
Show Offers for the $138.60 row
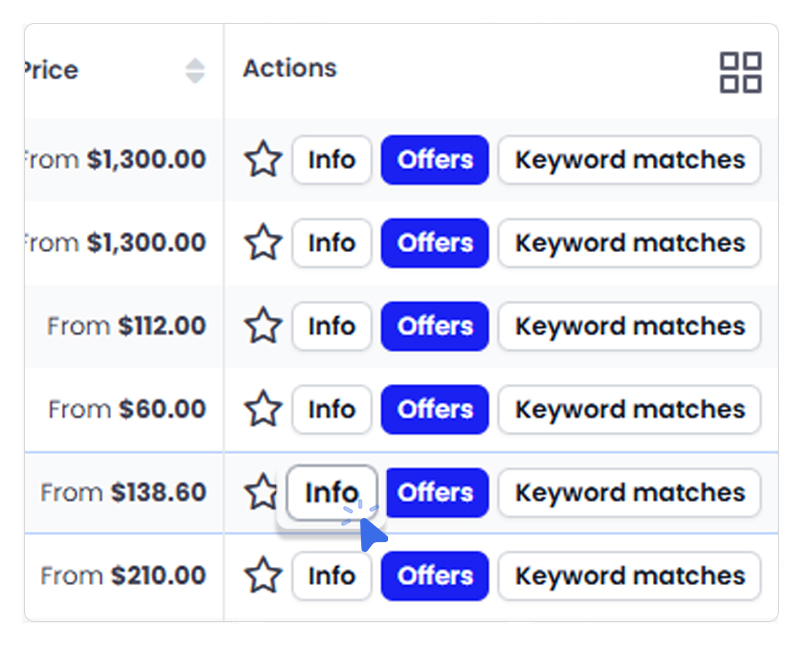click(x=435, y=492)
